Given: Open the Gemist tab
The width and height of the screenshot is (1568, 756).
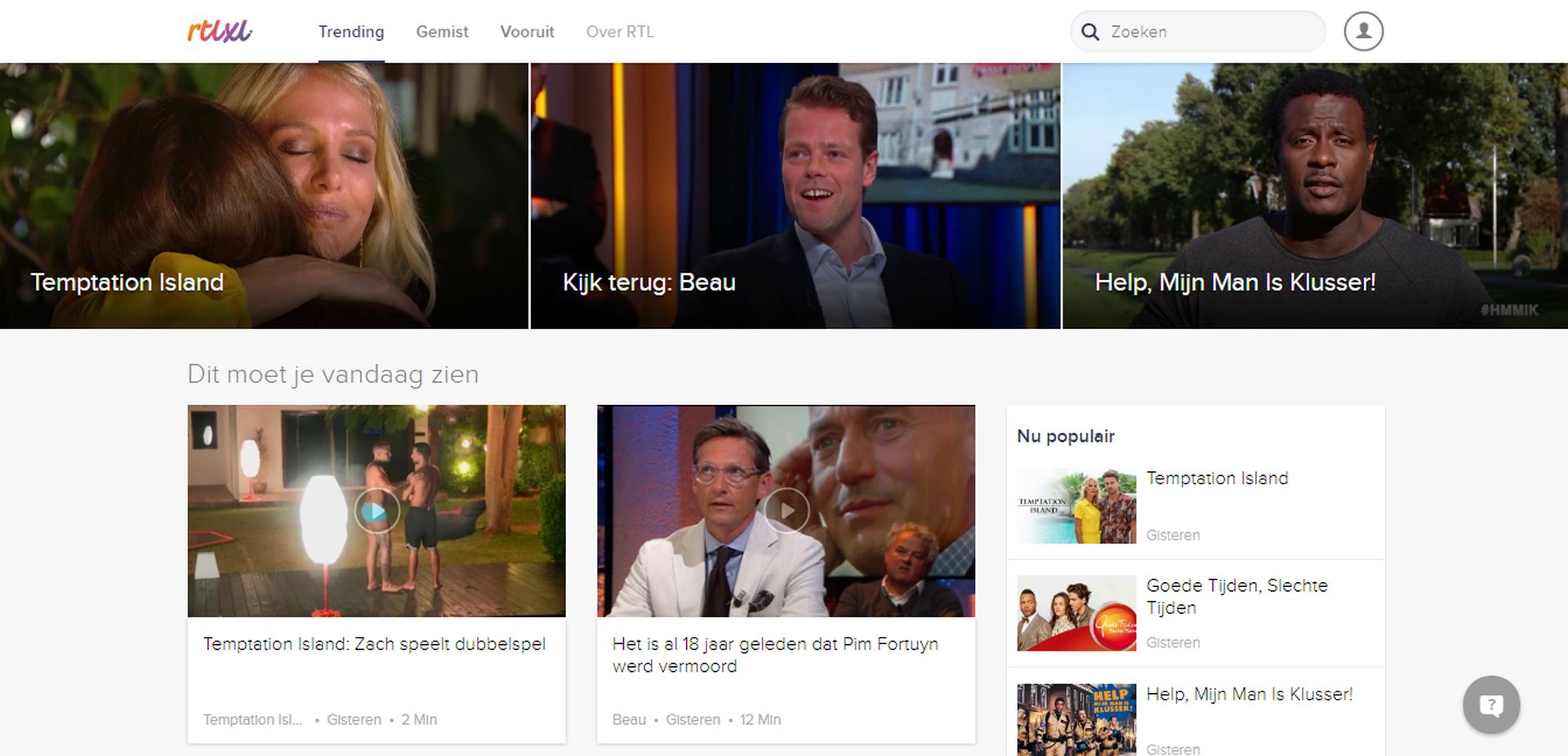Looking at the screenshot, I should click(x=442, y=32).
